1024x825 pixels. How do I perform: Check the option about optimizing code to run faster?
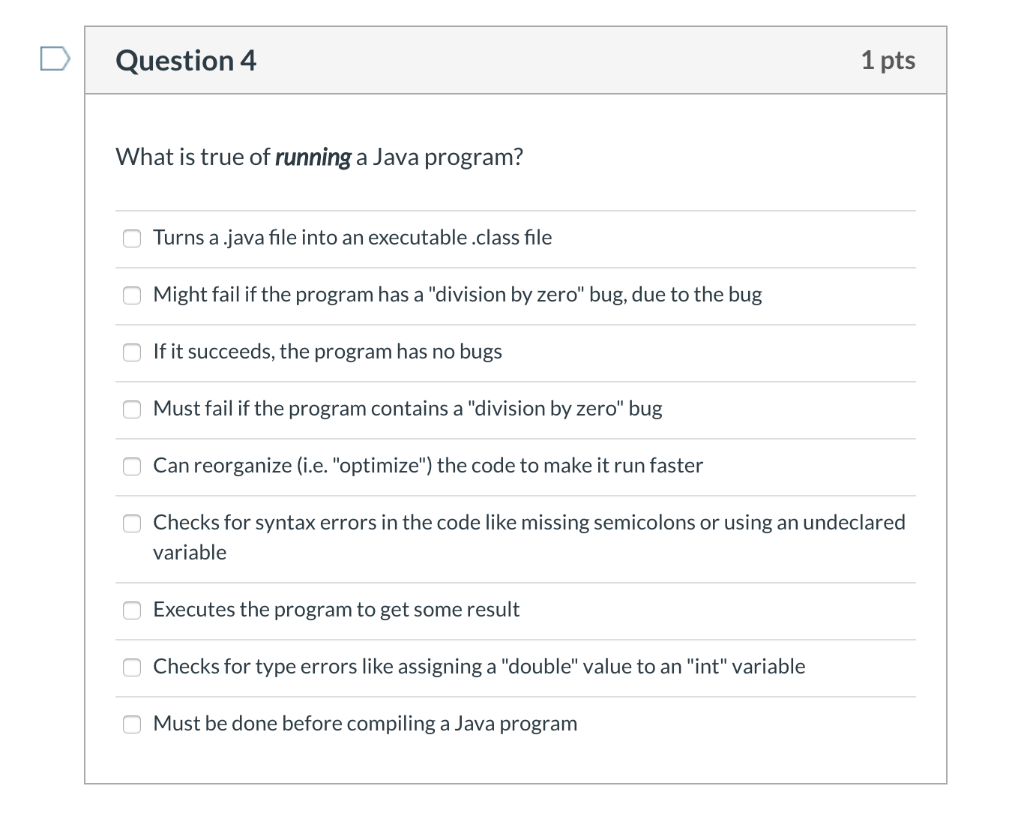tap(131, 466)
